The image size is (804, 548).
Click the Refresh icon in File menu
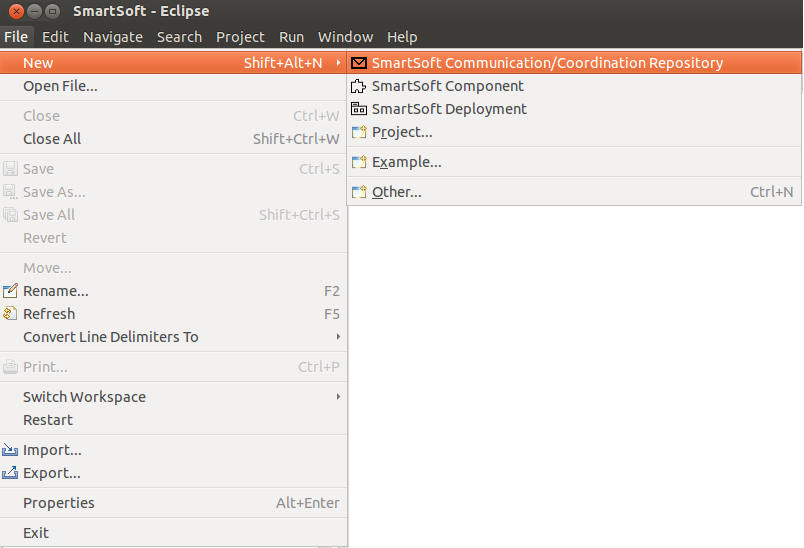10,313
